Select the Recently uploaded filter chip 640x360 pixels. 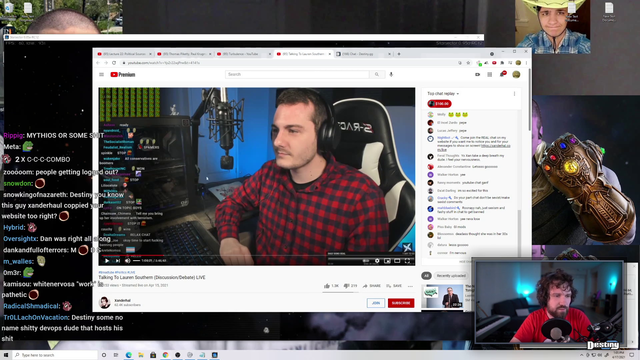[x=451, y=276]
